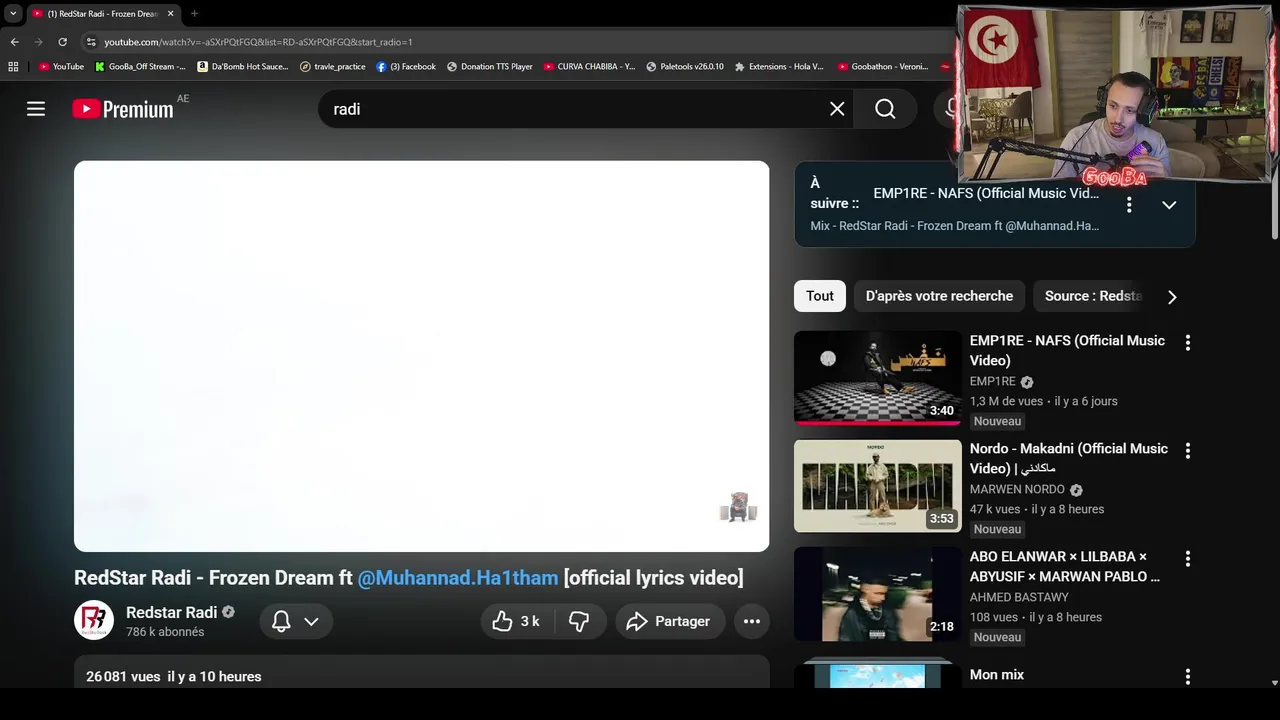Viewport: 1280px width, 720px height.
Task: Open Redstar Radi channel name
Action: (171, 612)
